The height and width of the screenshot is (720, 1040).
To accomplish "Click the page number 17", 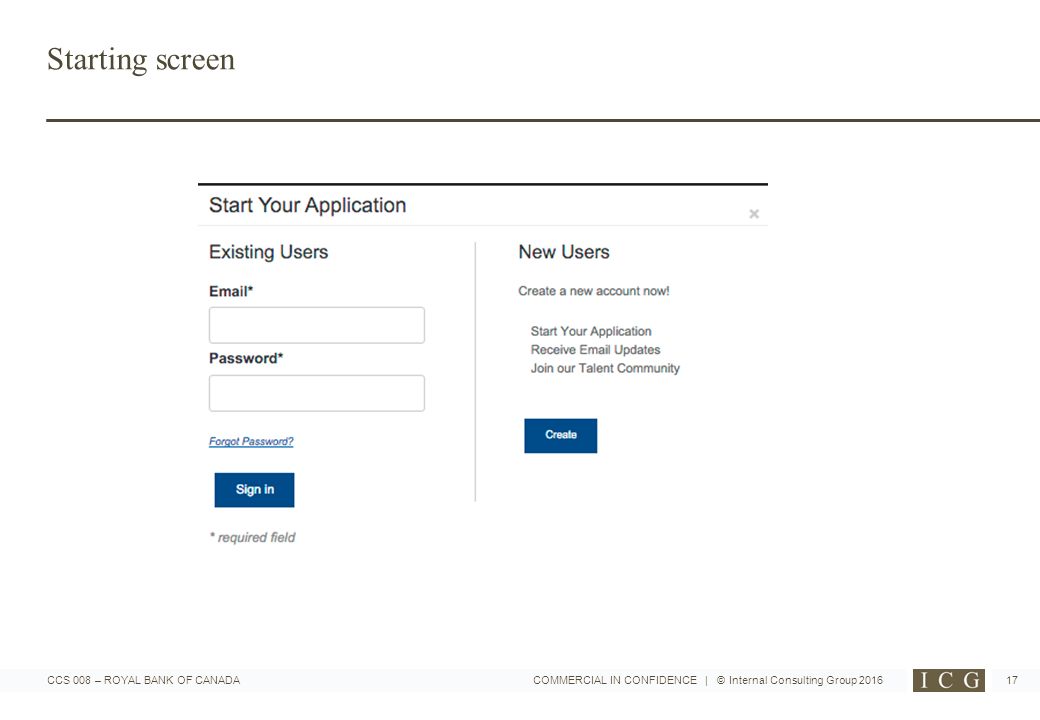I will point(1011,680).
